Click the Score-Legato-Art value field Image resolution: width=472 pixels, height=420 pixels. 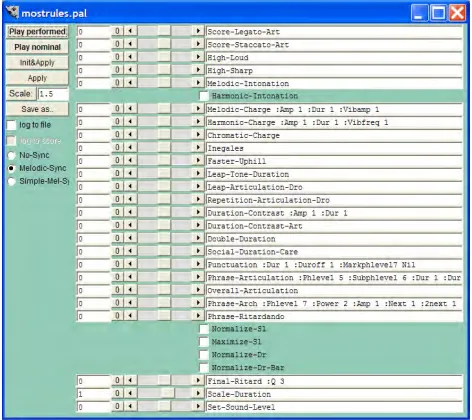[x=93, y=32]
